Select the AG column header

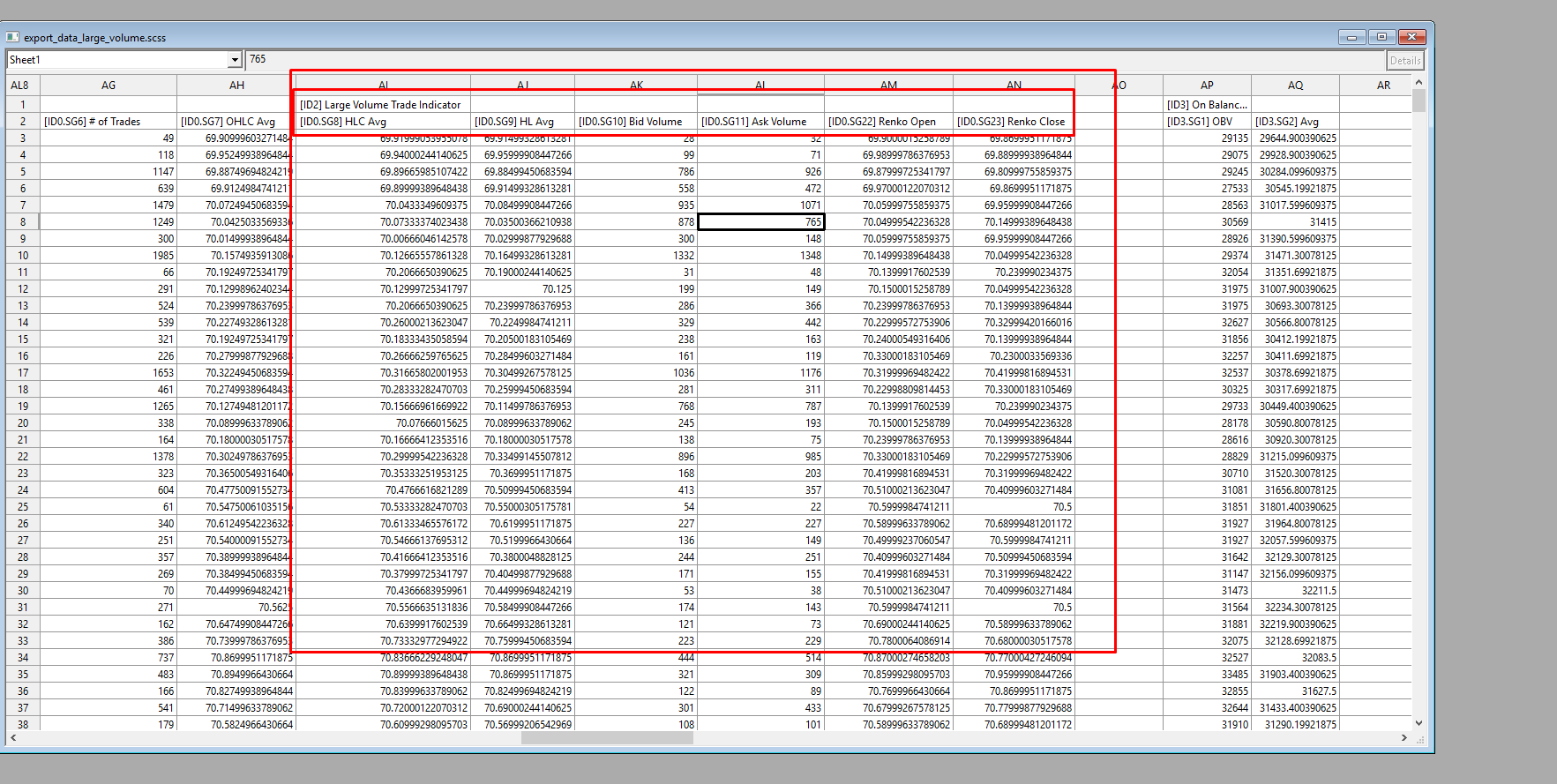[x=109, y=86]
